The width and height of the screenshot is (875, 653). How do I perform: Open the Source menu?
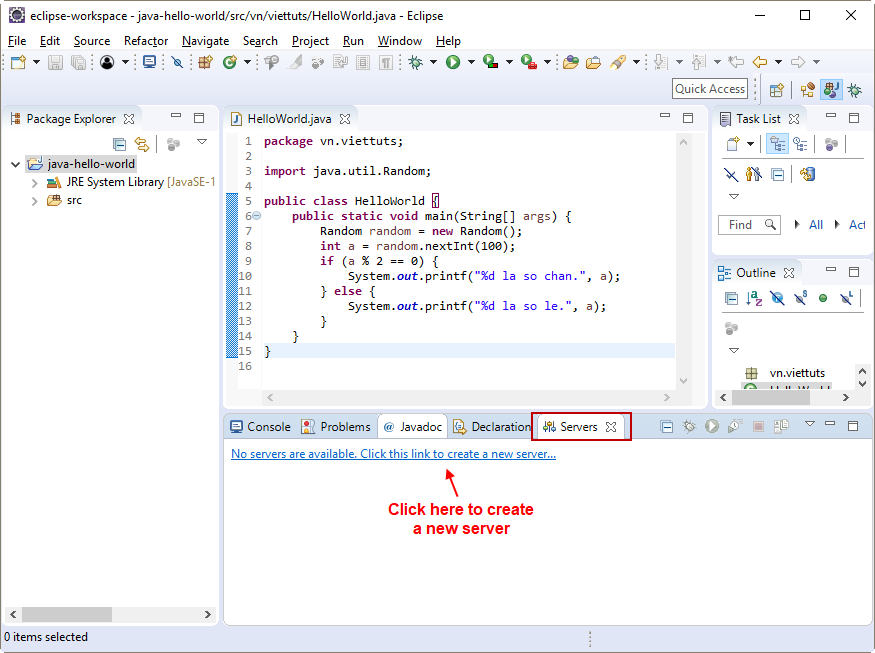92,41
